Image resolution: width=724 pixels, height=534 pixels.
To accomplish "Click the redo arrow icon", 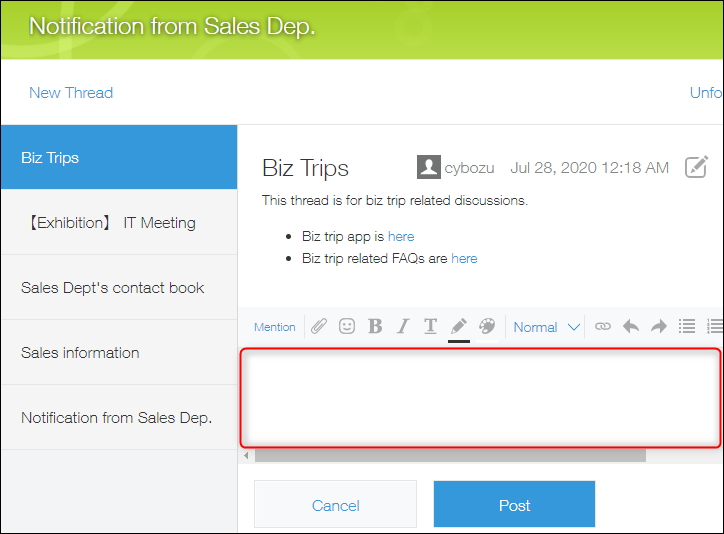I will (x=658, y=326).
